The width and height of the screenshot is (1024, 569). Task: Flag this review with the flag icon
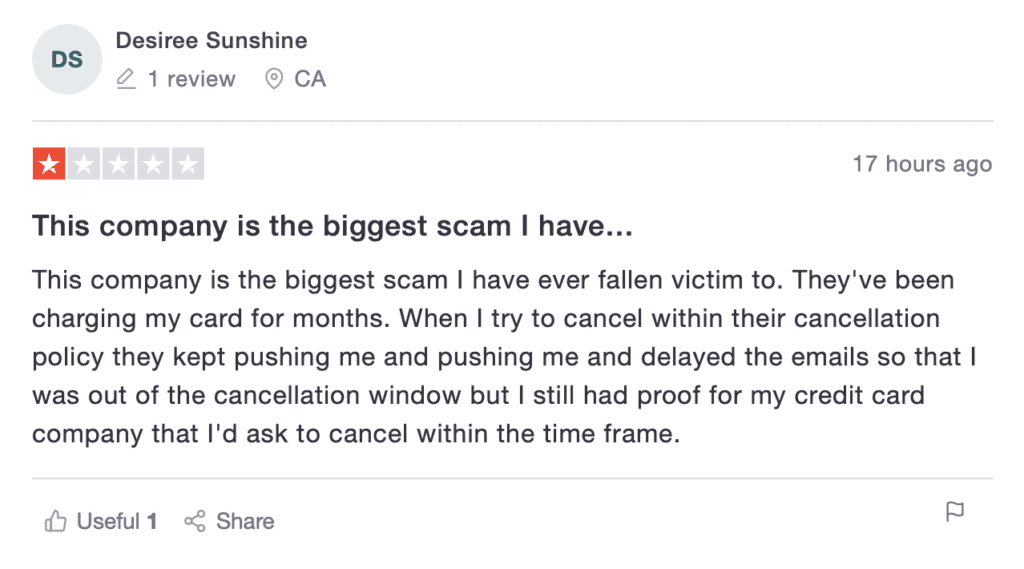pos(955,512)
